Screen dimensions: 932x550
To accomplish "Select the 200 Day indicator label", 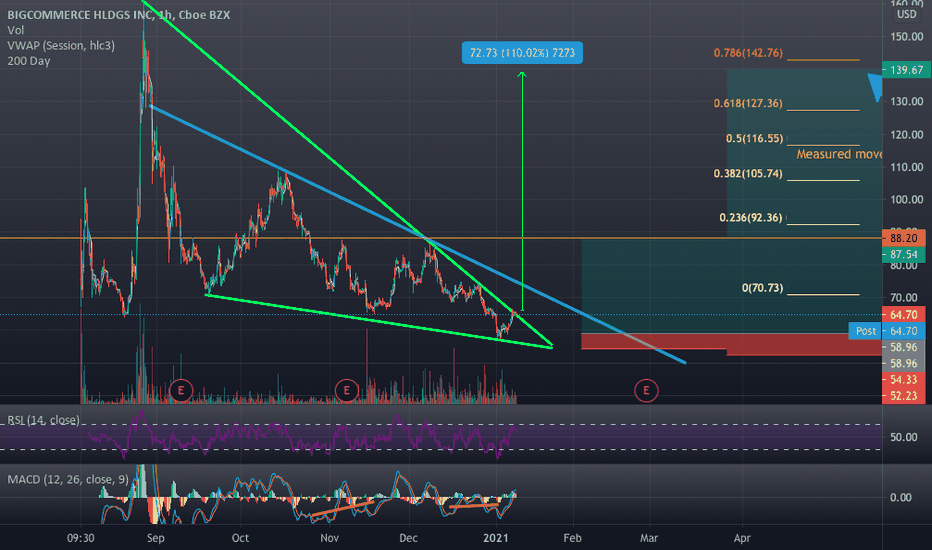I will (29, 61).
